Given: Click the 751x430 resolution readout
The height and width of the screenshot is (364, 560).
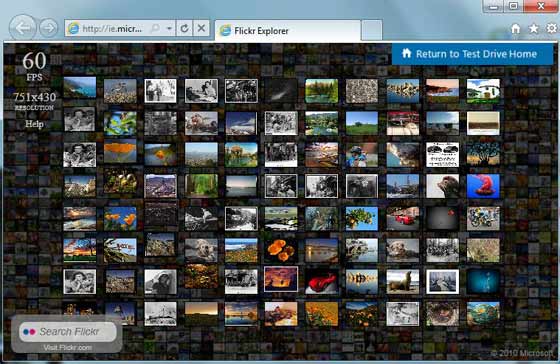Looking at the screenshot, I should tap(35, 101).
